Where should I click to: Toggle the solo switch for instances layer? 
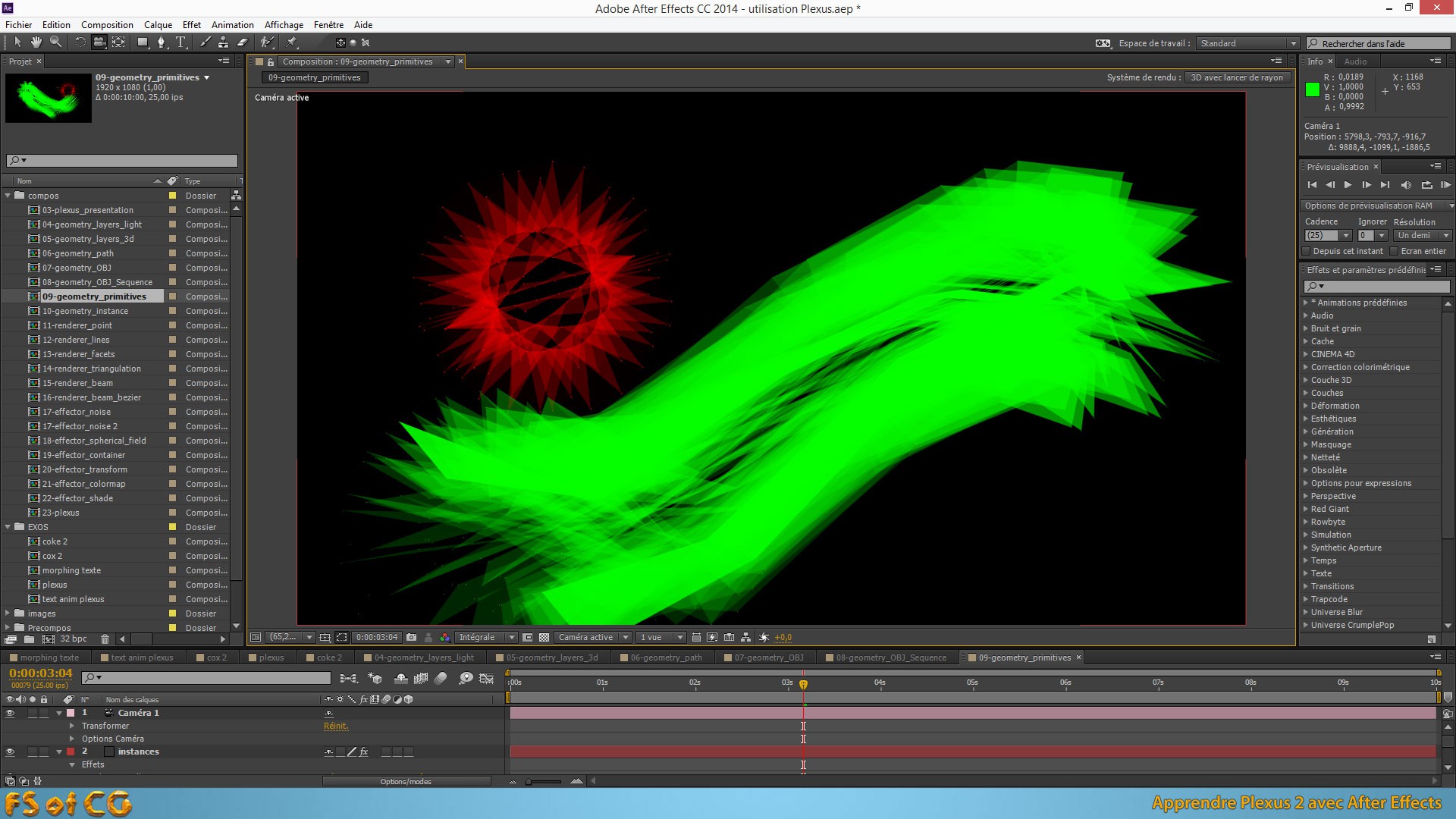tap(29, 751)
